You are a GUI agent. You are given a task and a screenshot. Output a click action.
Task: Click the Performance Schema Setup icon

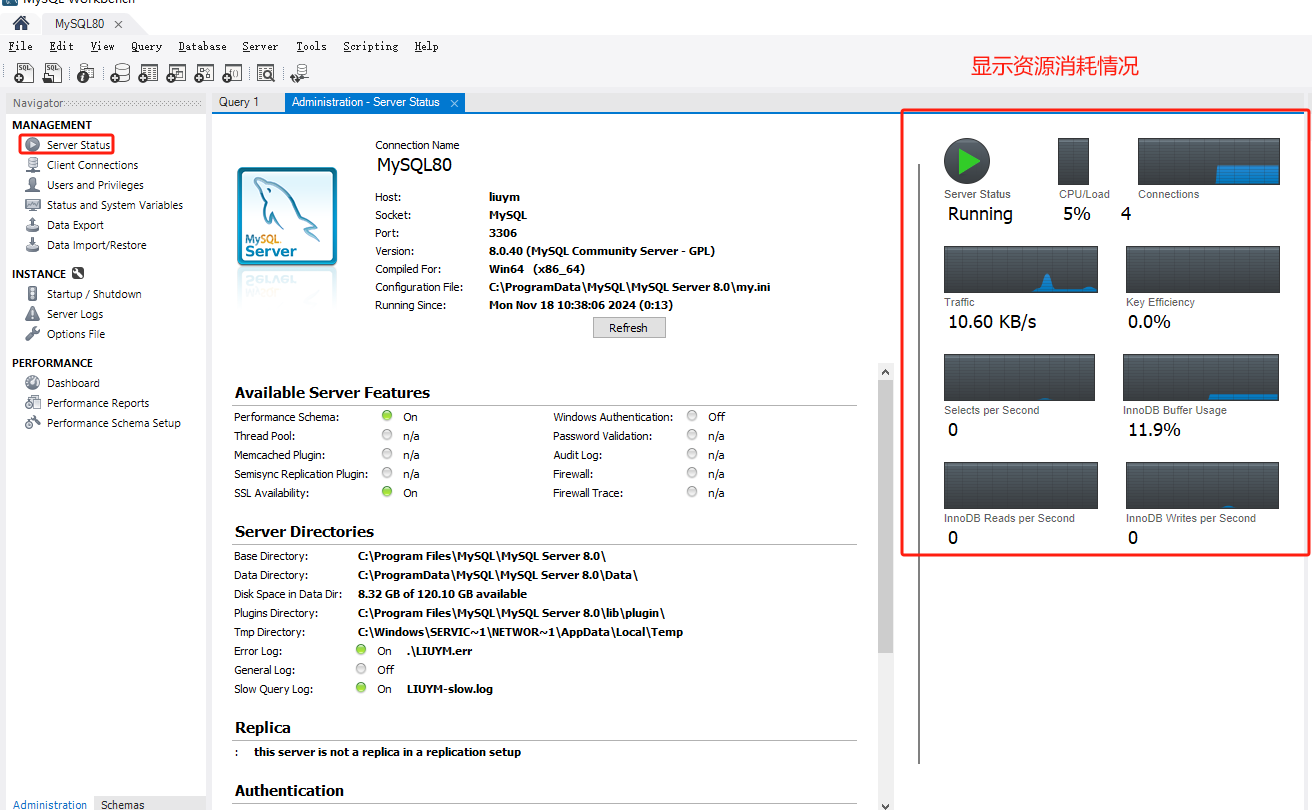[33, 423]
